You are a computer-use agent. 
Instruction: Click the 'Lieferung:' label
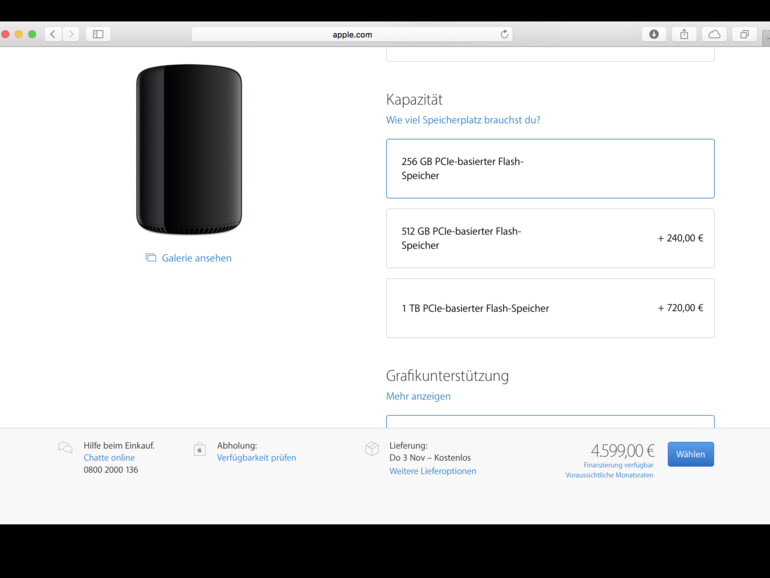coord(409,445)
